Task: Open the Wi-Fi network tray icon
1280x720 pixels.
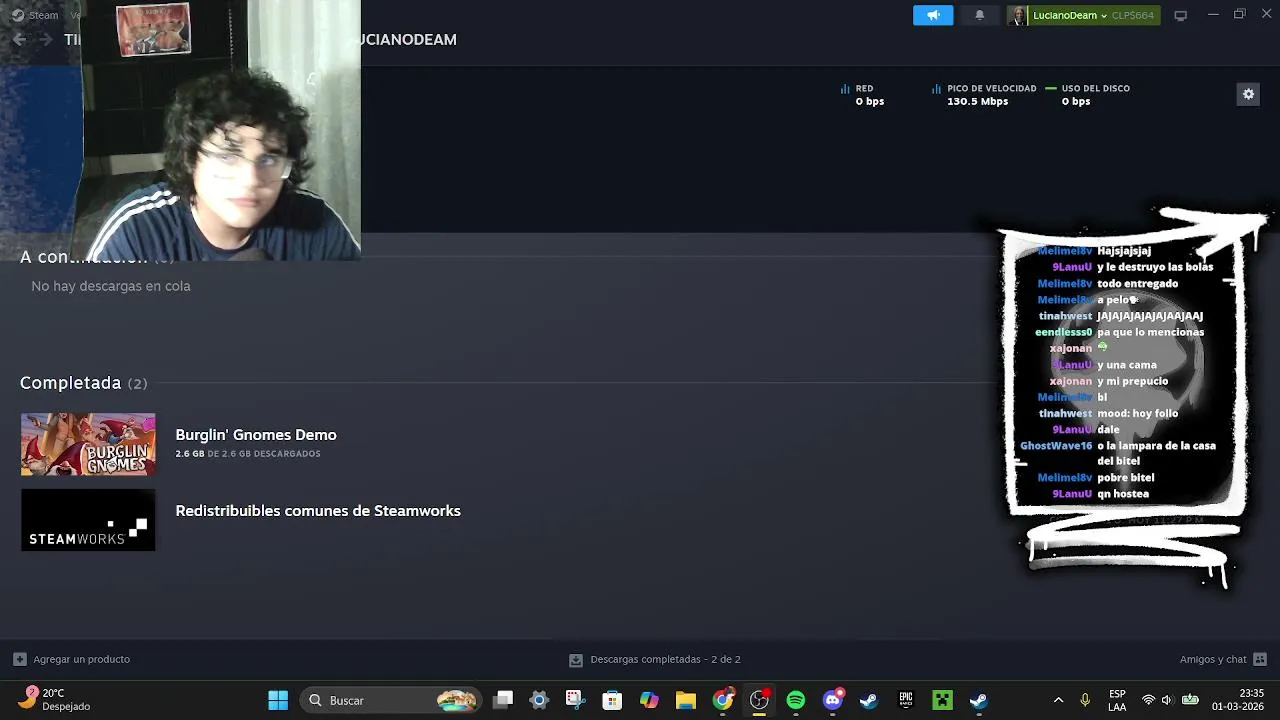Action: tap(1148, 700)
